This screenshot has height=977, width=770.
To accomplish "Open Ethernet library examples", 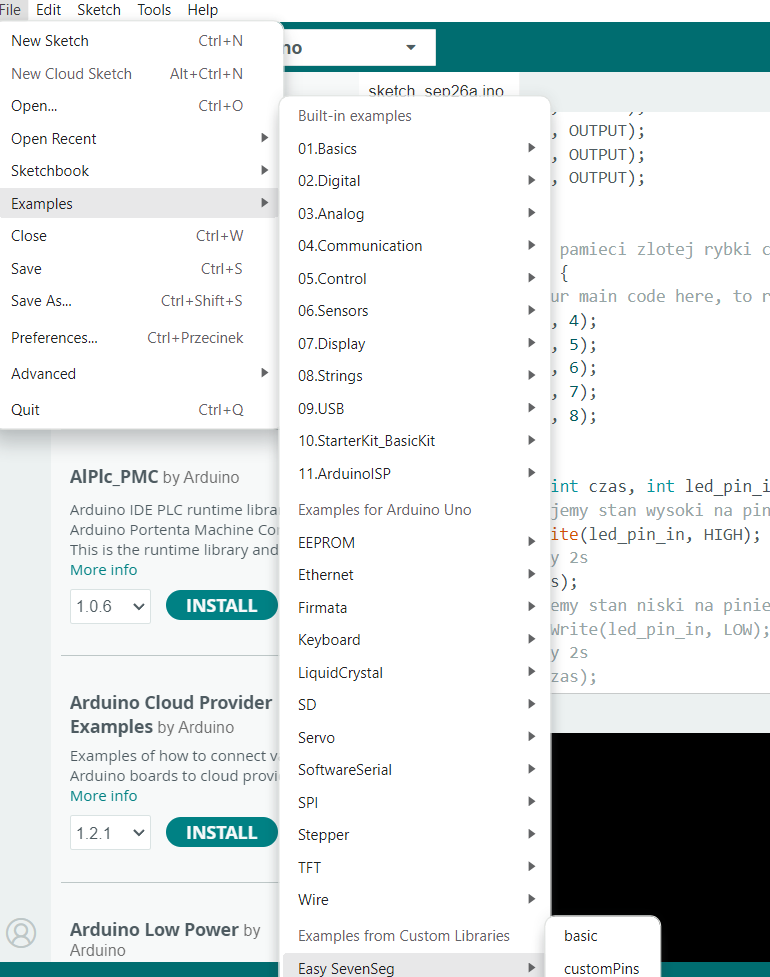I will click(416, 575).
